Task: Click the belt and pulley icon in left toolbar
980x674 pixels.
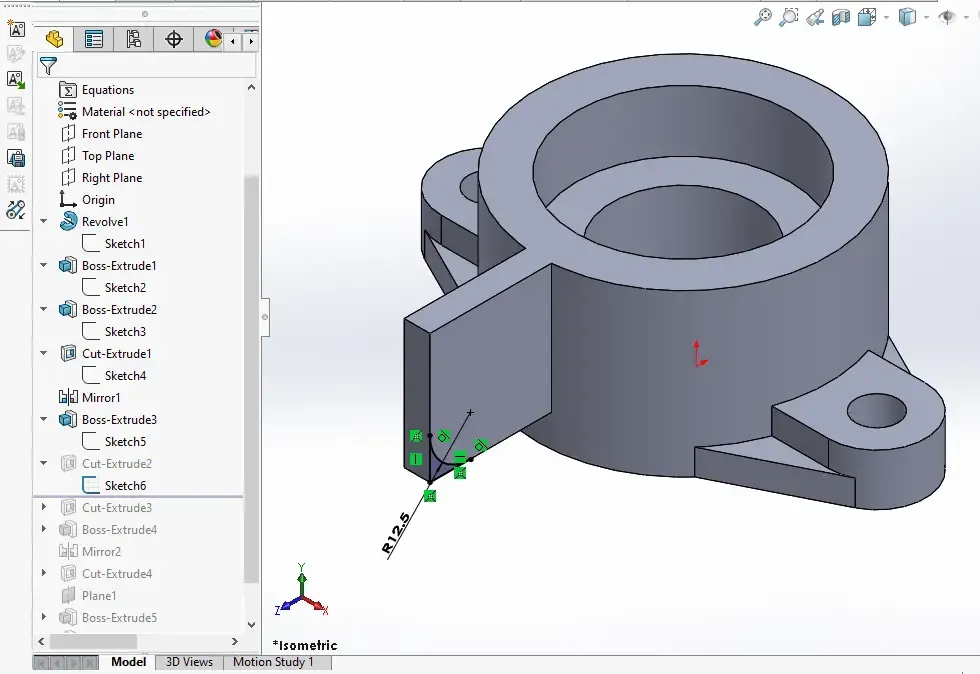Action: pyautogui.click(x=16, y=209)
